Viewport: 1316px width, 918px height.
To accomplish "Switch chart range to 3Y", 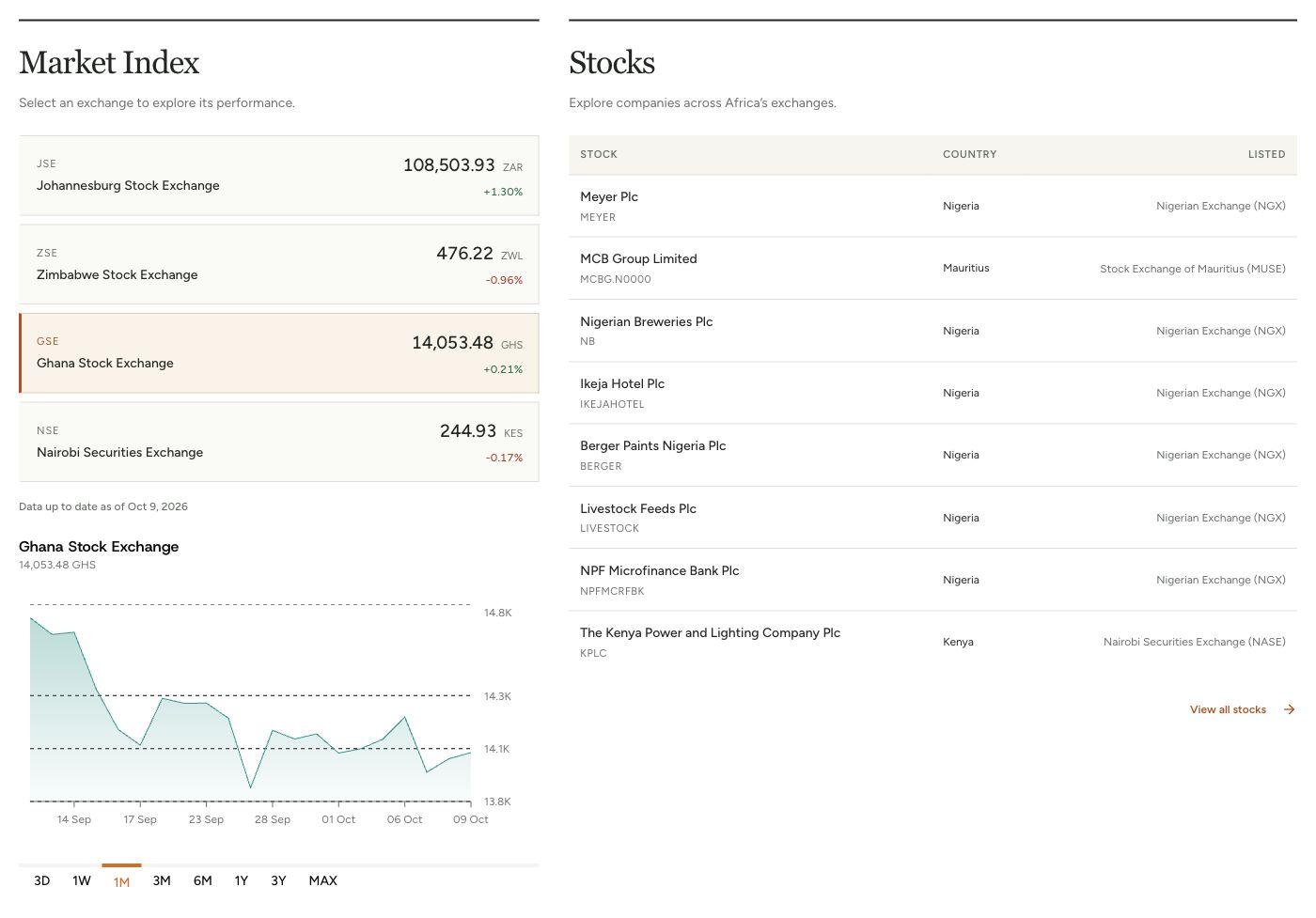I will point(278,880).
